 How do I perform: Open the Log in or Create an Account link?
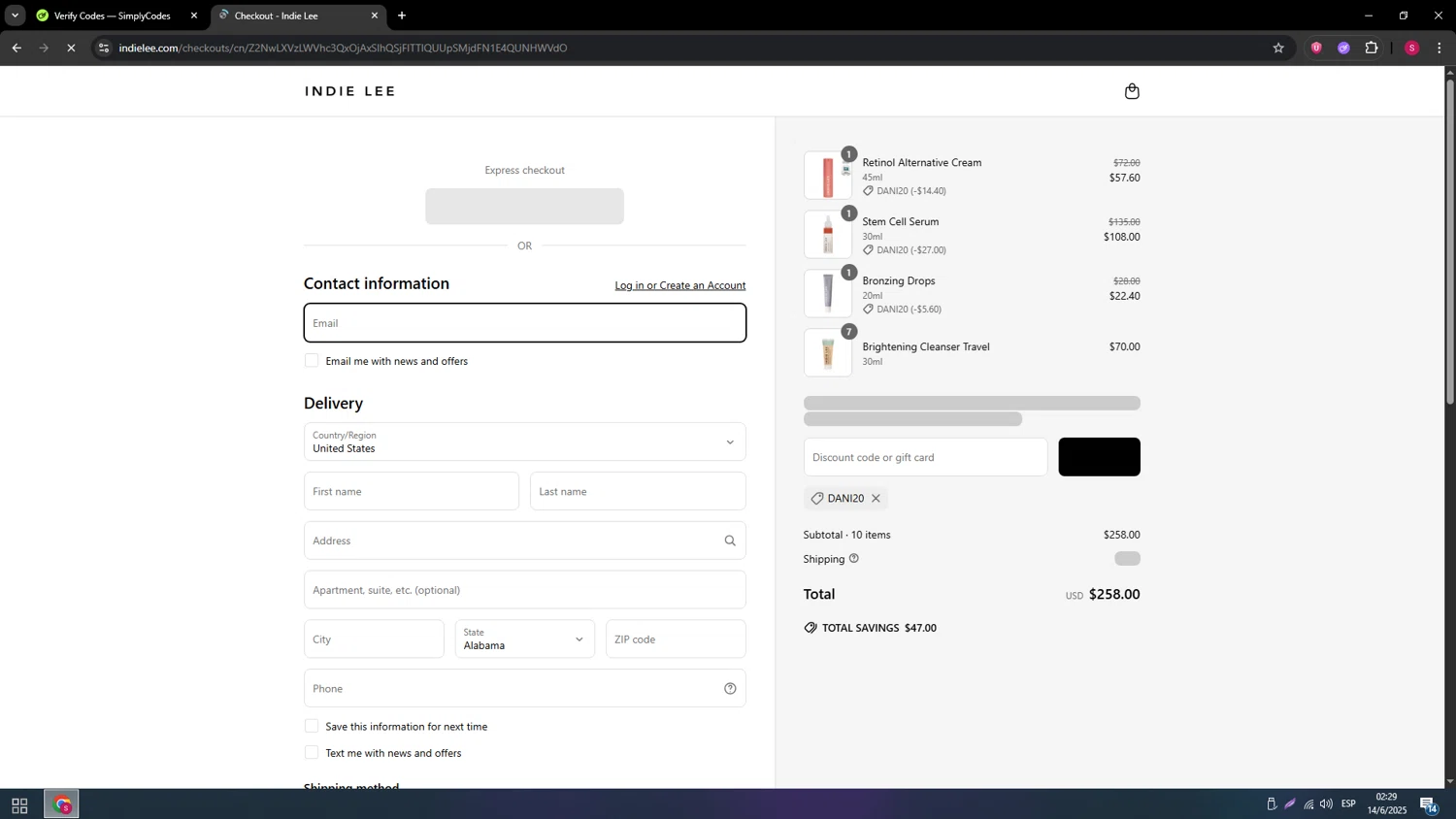pos(680,285)
